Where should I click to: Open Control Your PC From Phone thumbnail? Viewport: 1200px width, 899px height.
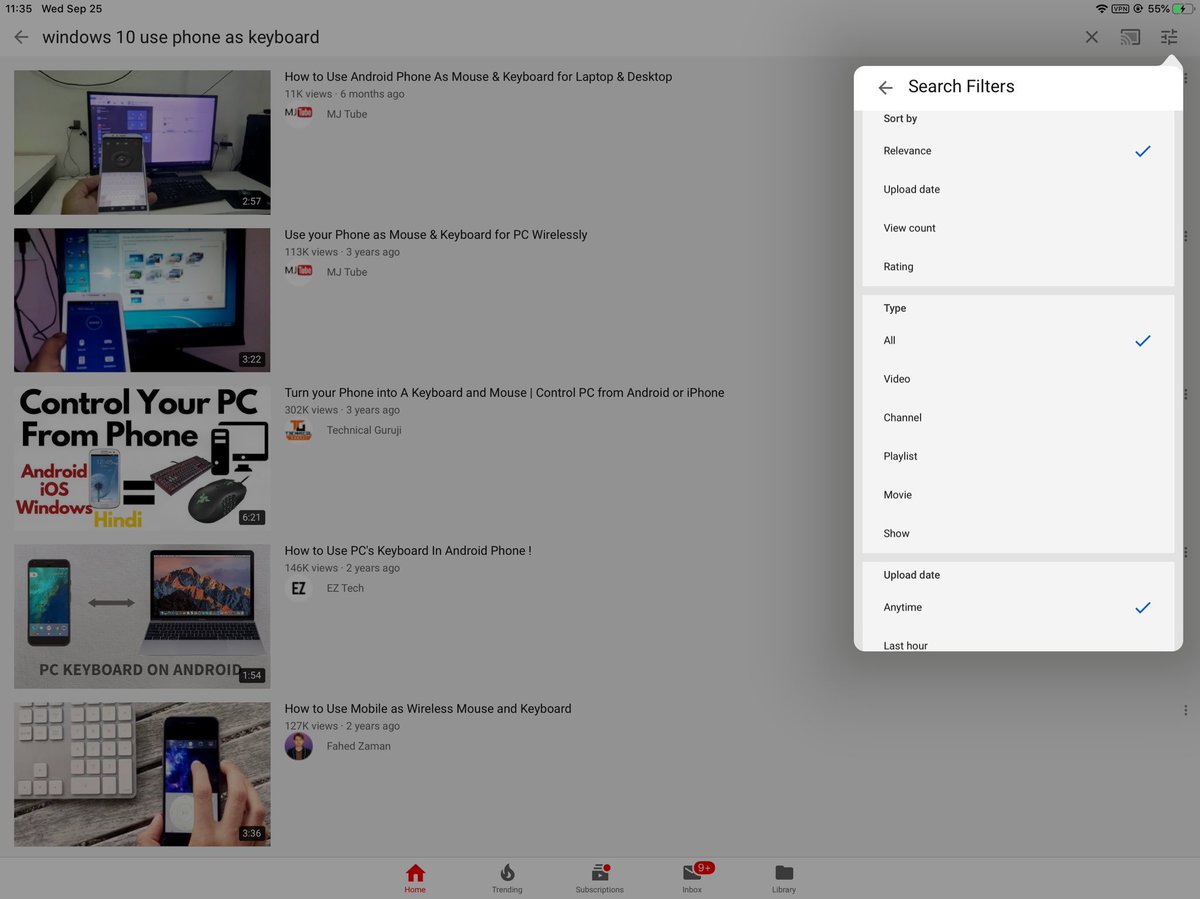pyautogui.click(x=142, y=458)
